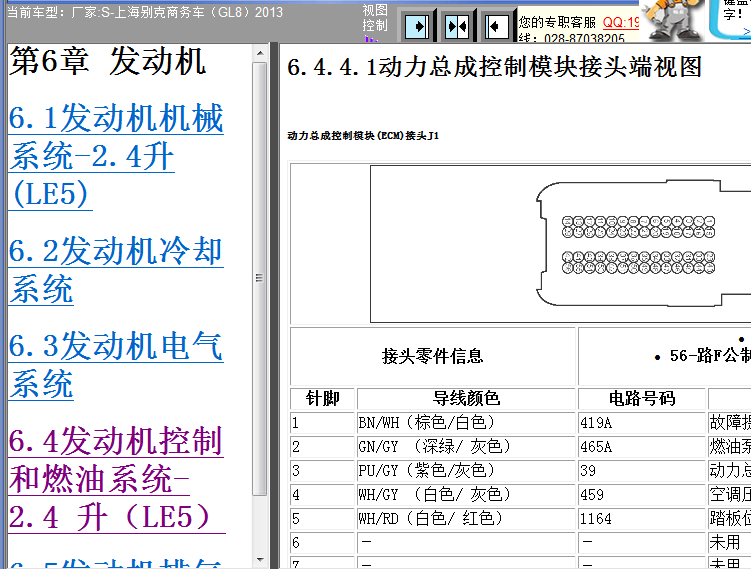The height and width of the screenshot is (569, 751).
Task: Open 6.3发动机电气系统 link
Action: (x=116, y=365)
